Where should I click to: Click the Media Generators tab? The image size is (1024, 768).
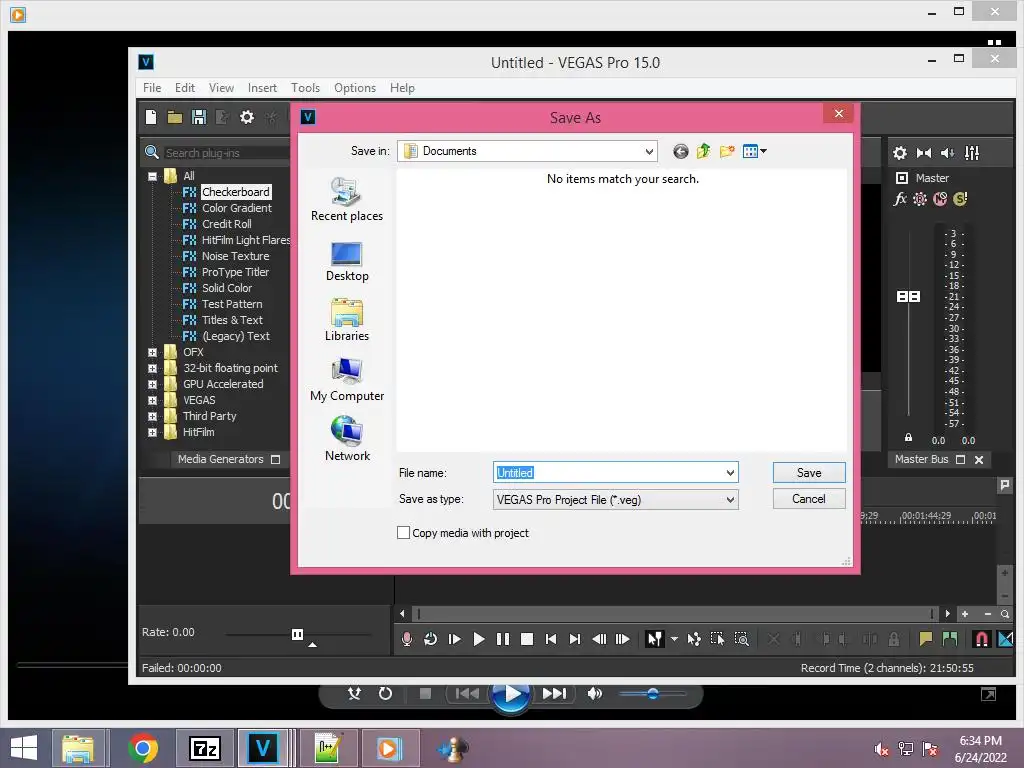click(x=220, y=459)
